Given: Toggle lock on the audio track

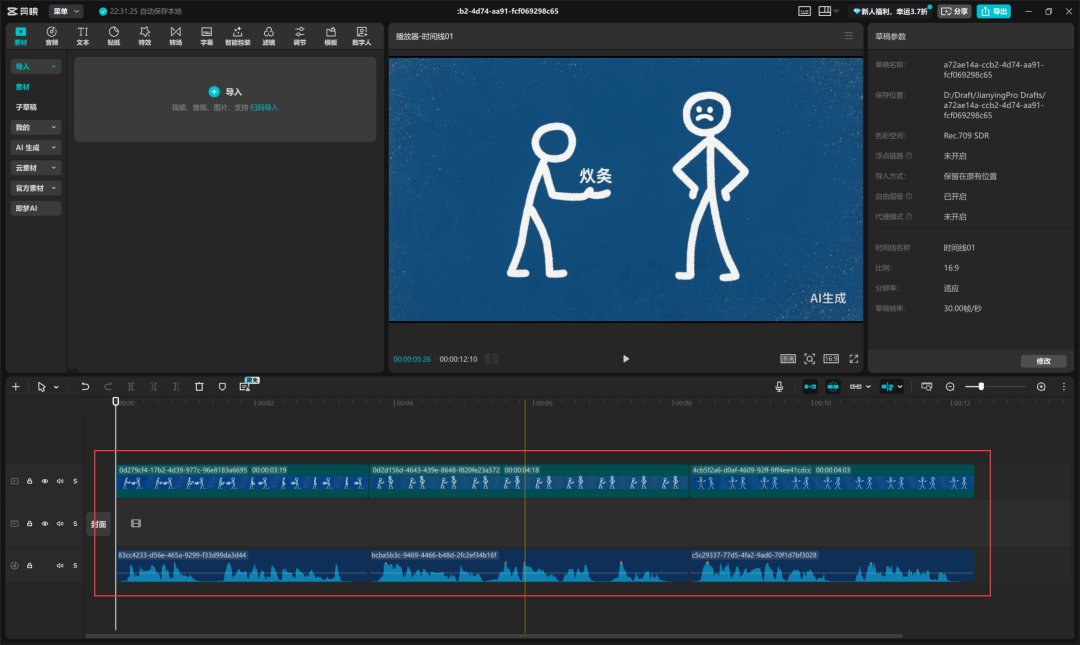Looking at the screenshot, I should coord(30,565).
